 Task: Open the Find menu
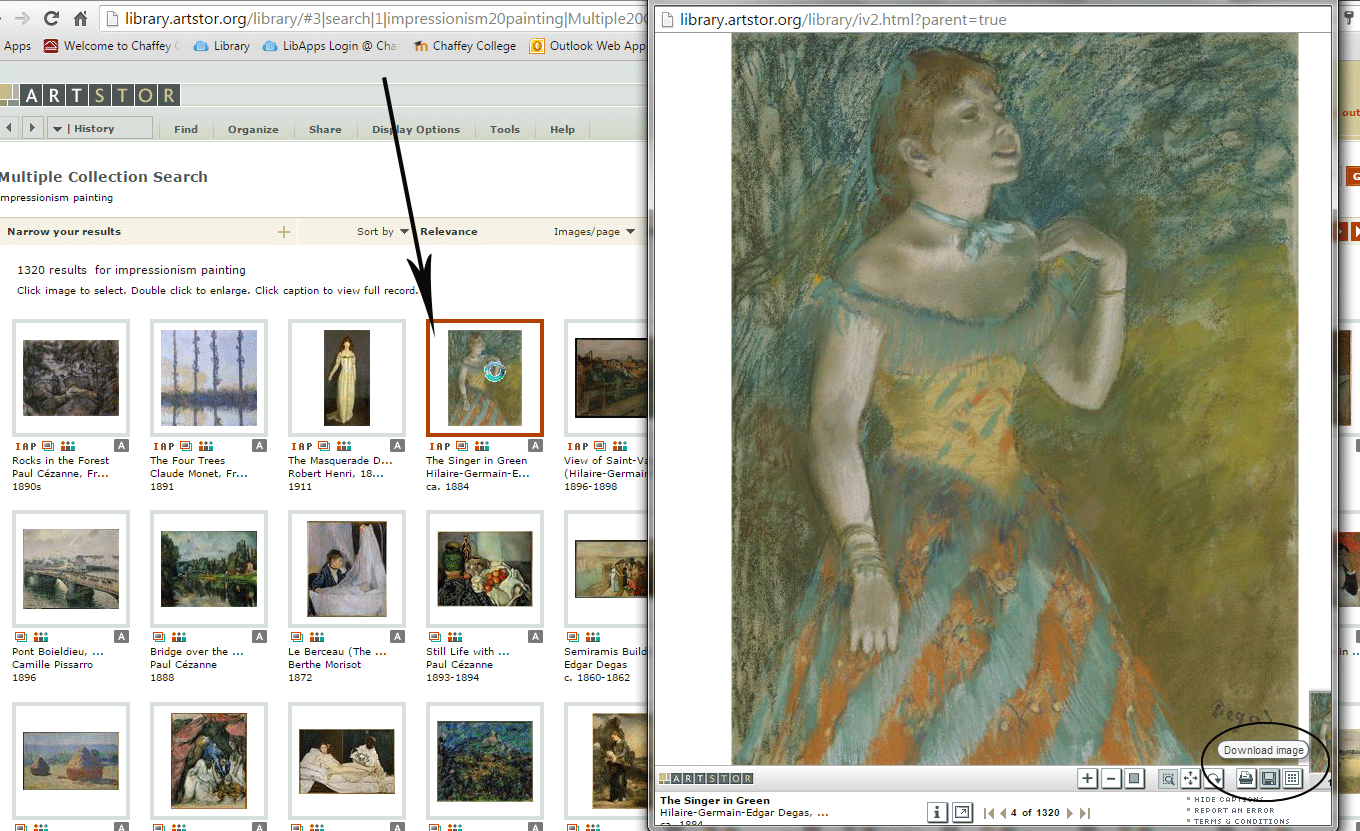pos(186,129)
